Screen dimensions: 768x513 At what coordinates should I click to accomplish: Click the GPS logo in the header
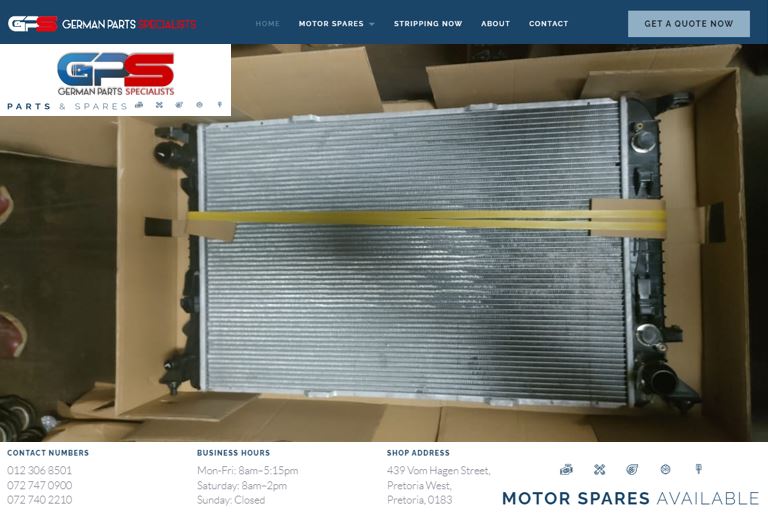coord(32,24)
